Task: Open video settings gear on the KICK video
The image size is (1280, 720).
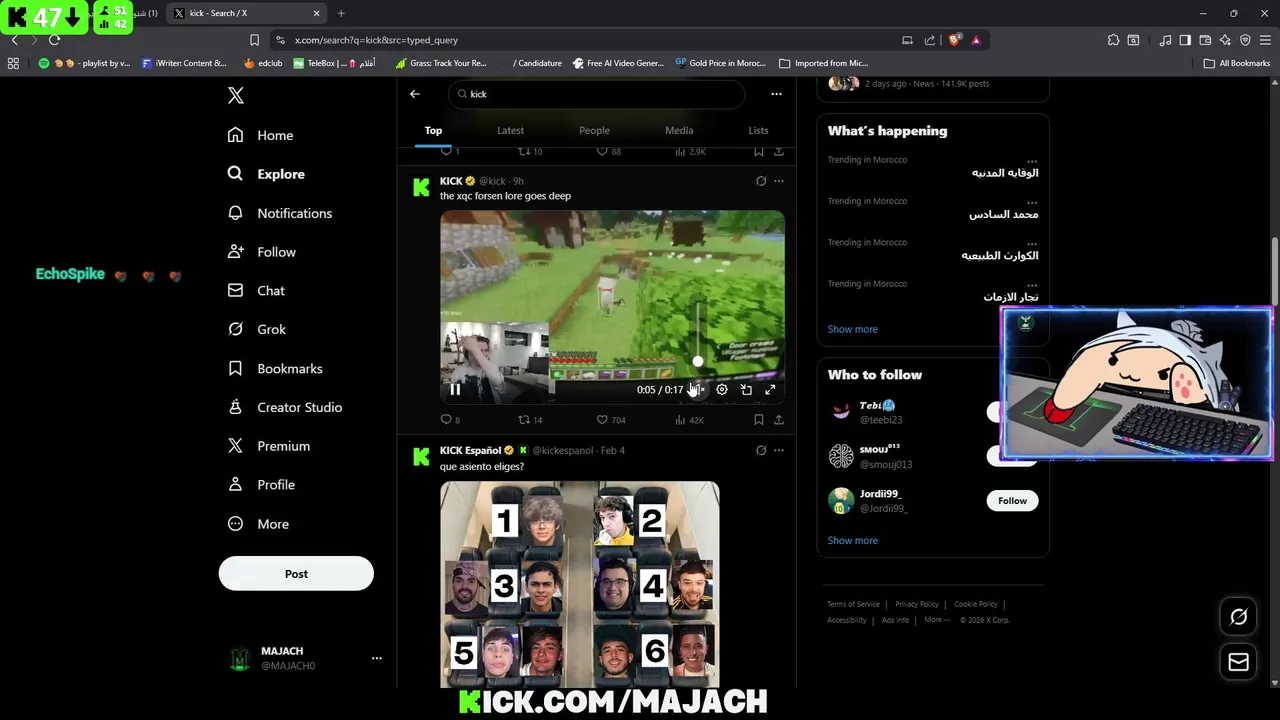Action: point(722,390)
